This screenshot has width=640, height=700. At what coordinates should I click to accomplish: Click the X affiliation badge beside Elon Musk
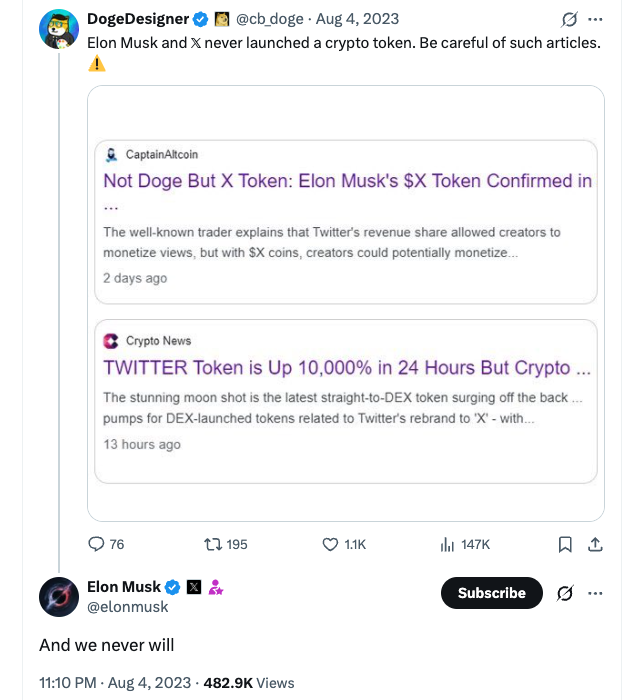194,587
